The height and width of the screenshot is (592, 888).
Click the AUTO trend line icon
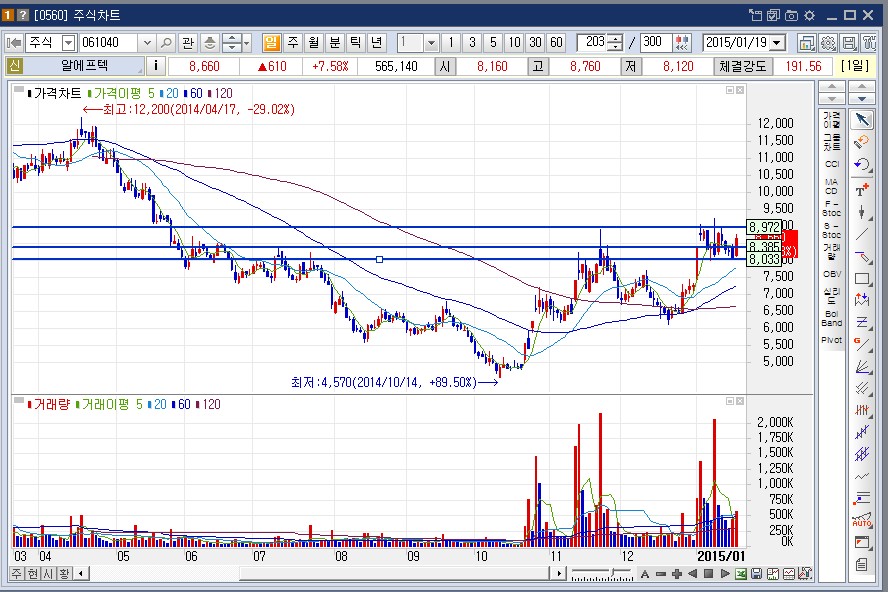[x=862, y=520]
